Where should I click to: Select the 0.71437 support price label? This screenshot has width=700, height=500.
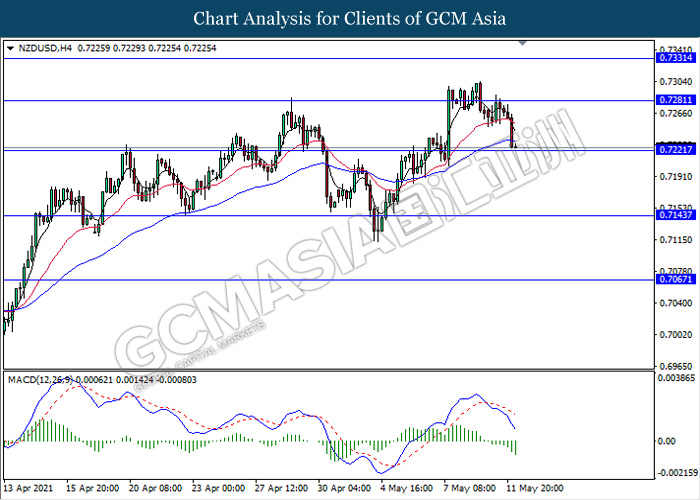tap(676, 215)
